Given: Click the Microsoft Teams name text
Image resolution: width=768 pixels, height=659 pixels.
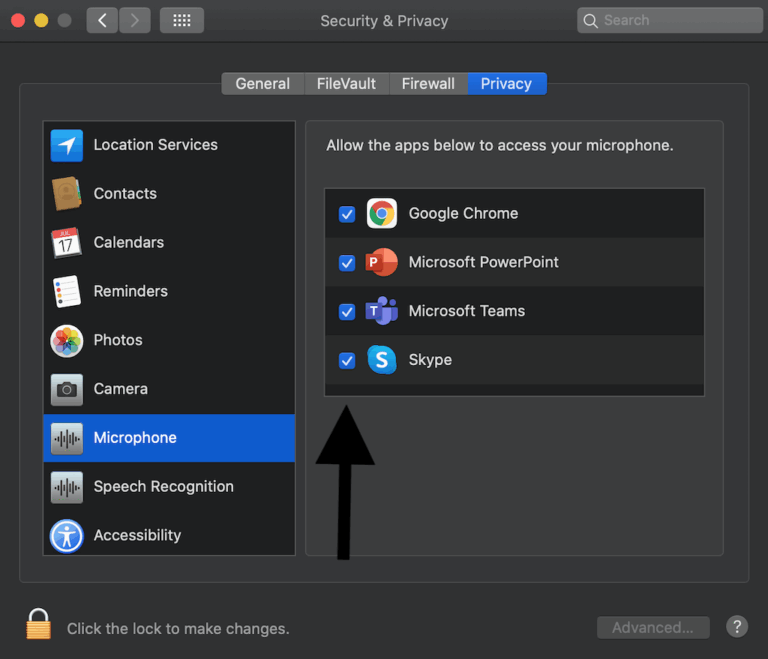Looking at the screenshot, I should click(467, 311).
